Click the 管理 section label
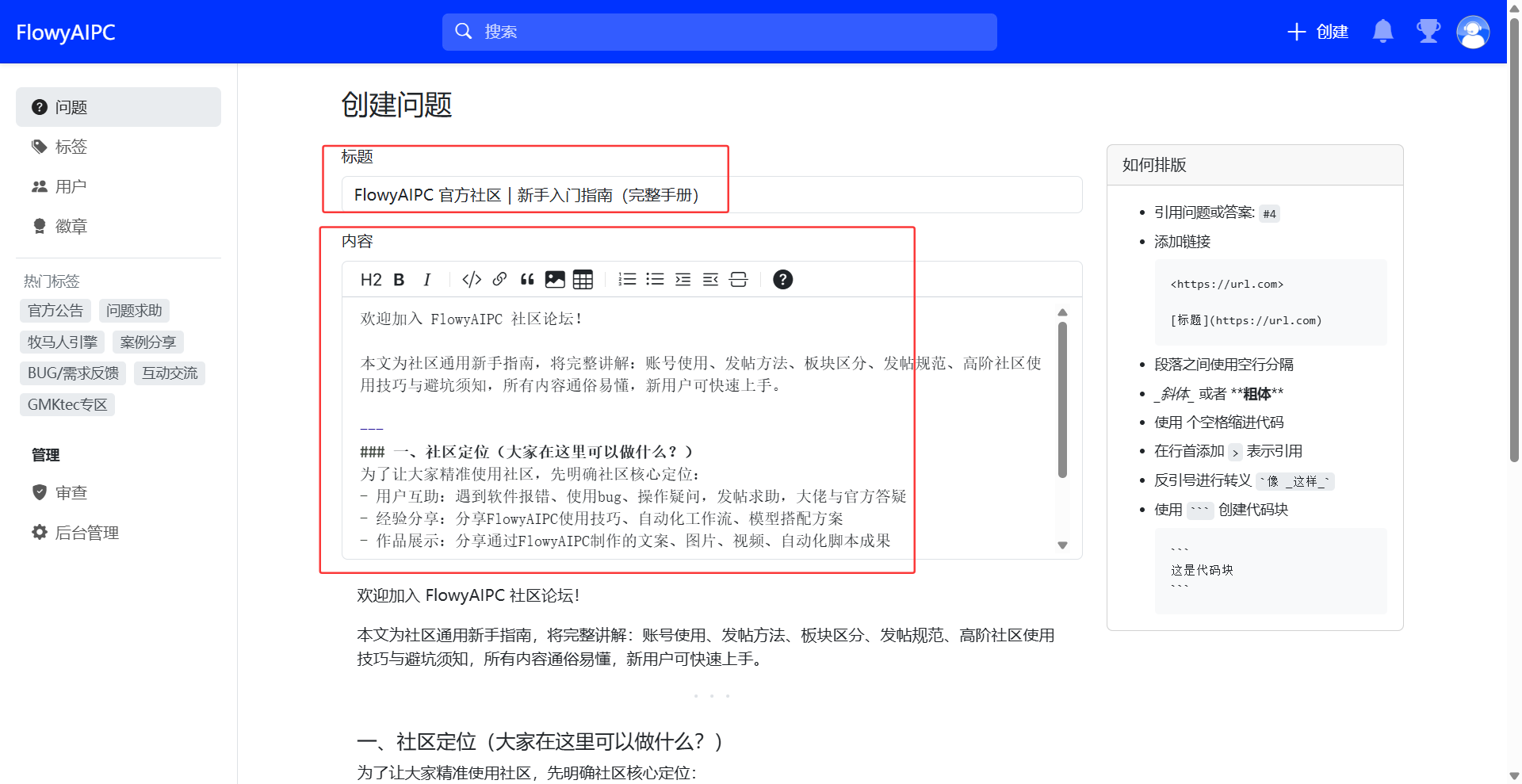 tap(45, 455)
